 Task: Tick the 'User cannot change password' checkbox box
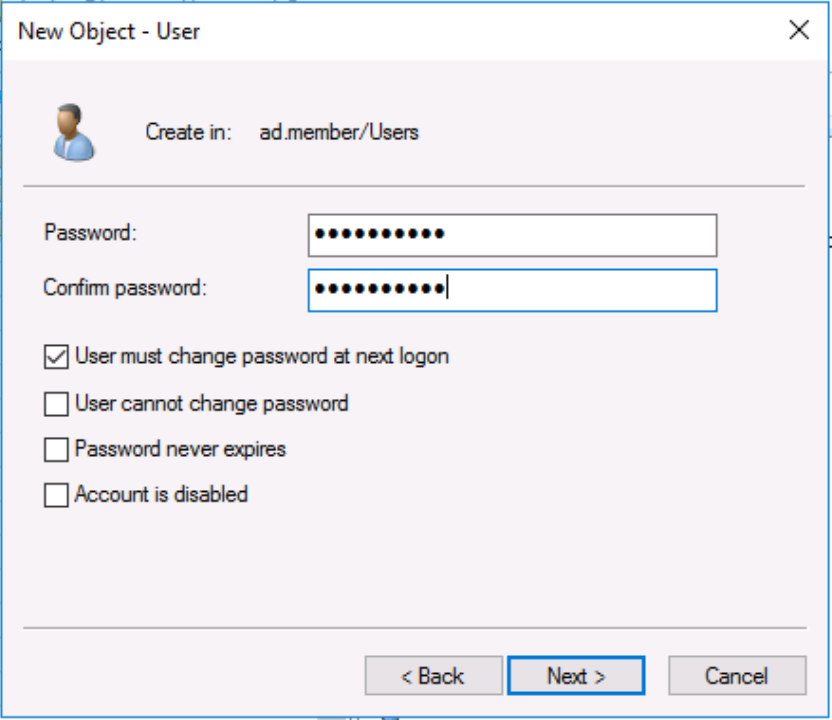[56, 404]
